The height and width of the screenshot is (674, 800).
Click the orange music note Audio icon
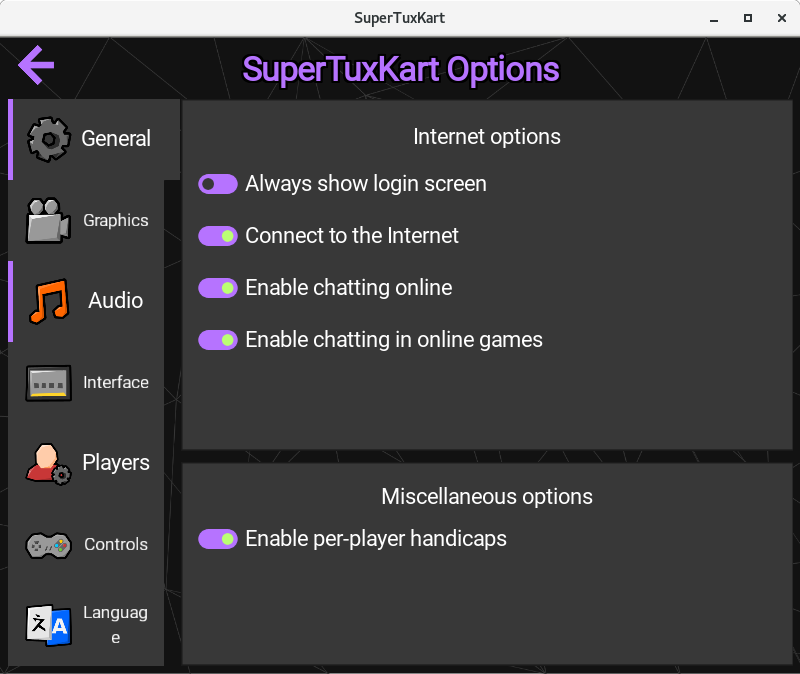pos(47,300)
